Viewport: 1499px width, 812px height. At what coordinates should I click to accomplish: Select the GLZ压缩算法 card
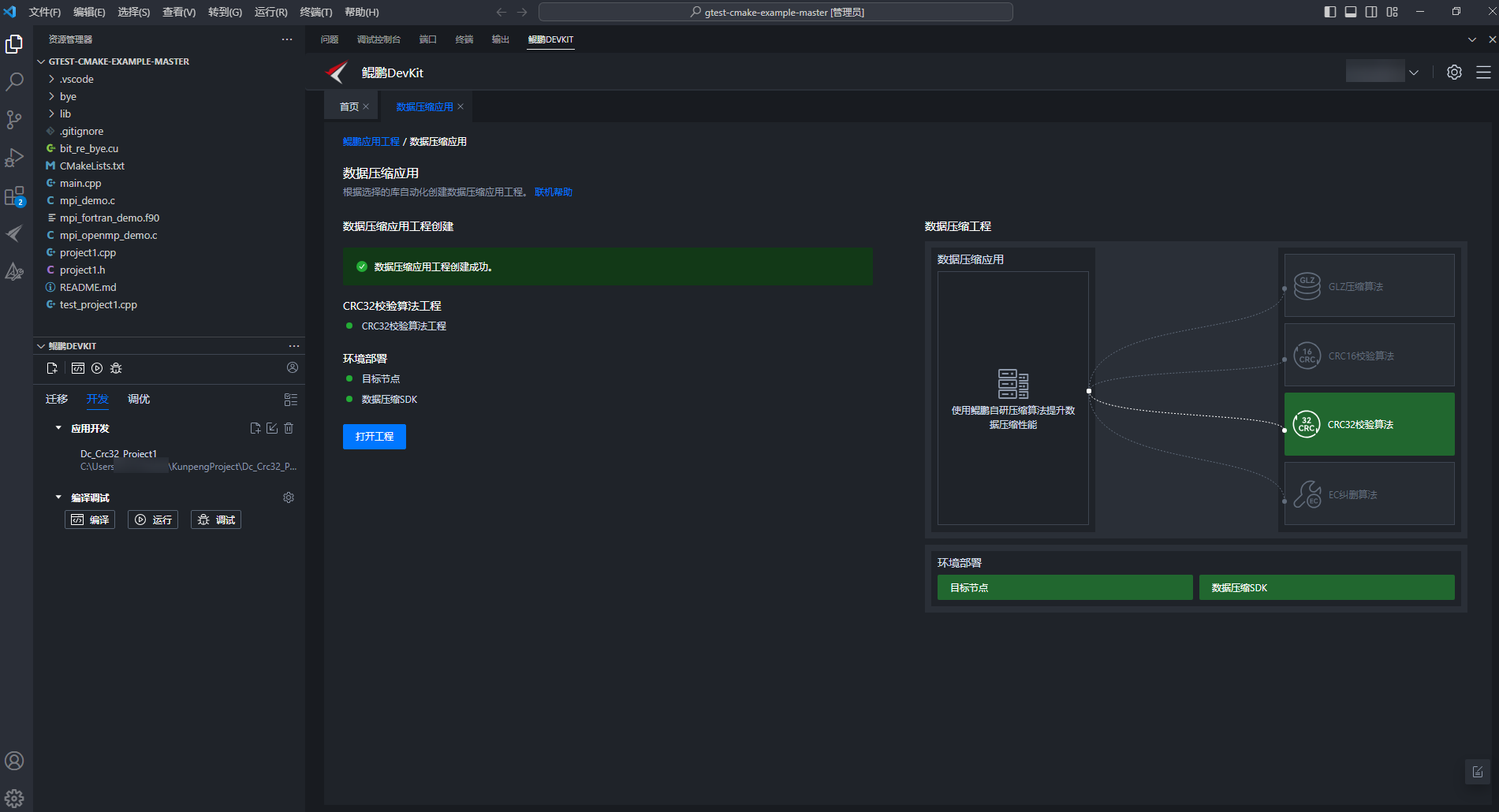pos(1370,285)
